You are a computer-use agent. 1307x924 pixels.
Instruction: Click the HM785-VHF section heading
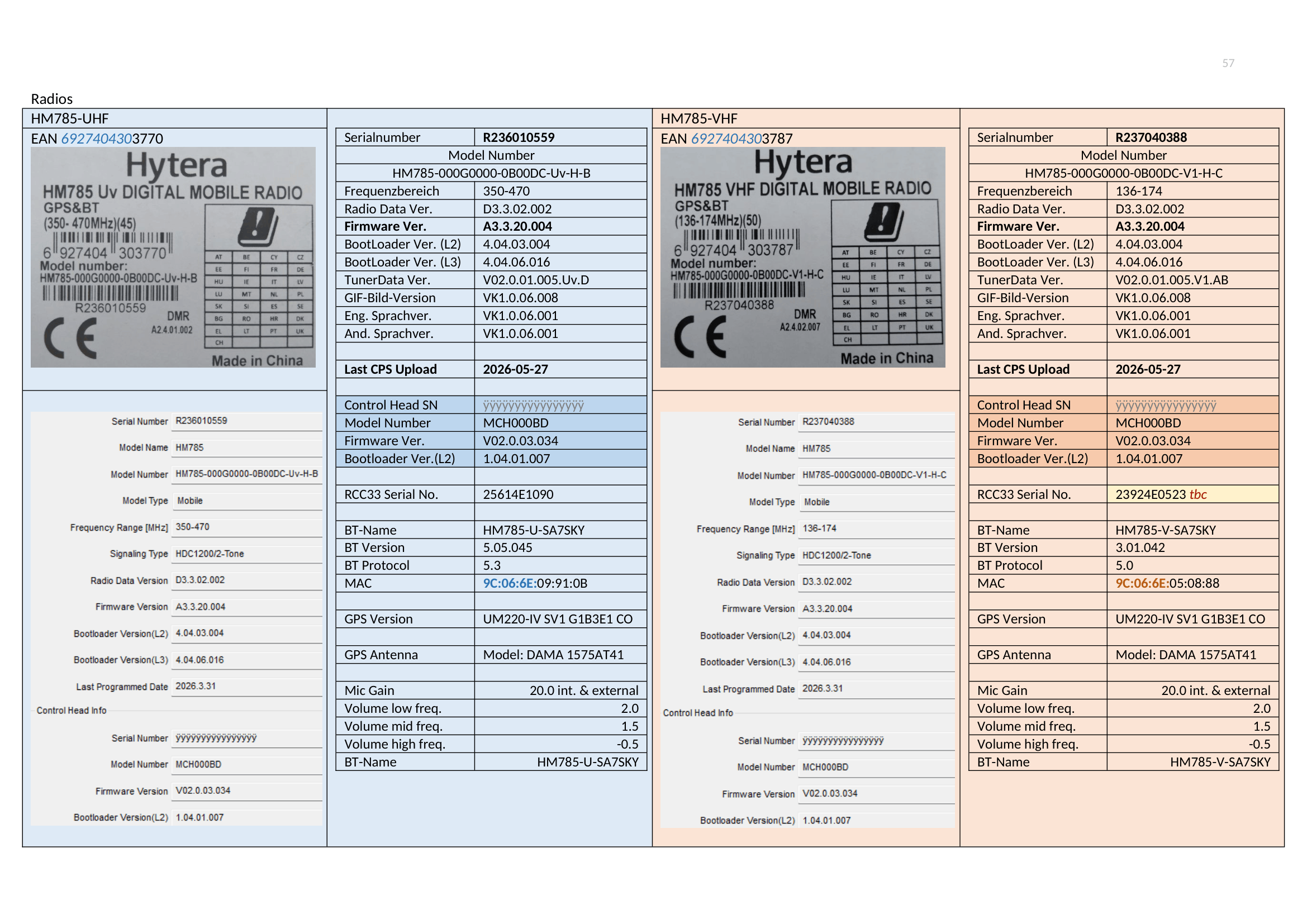pyautogui.click(x=698, y=118)
